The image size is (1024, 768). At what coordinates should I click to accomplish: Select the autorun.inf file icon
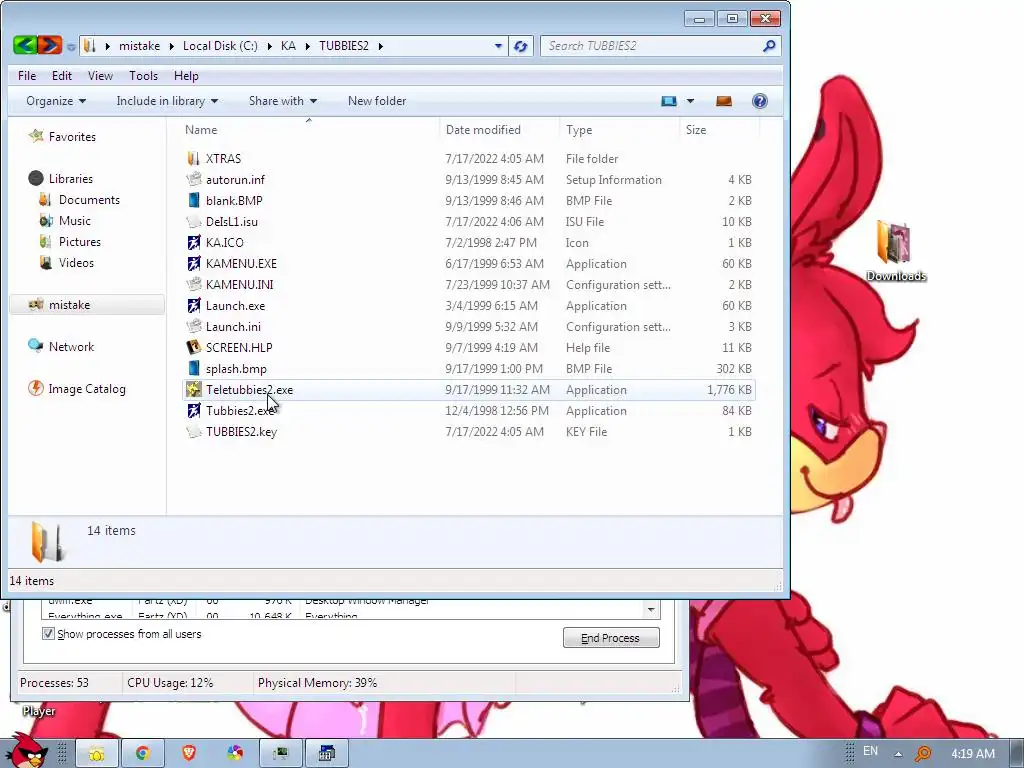pos(193,180)
